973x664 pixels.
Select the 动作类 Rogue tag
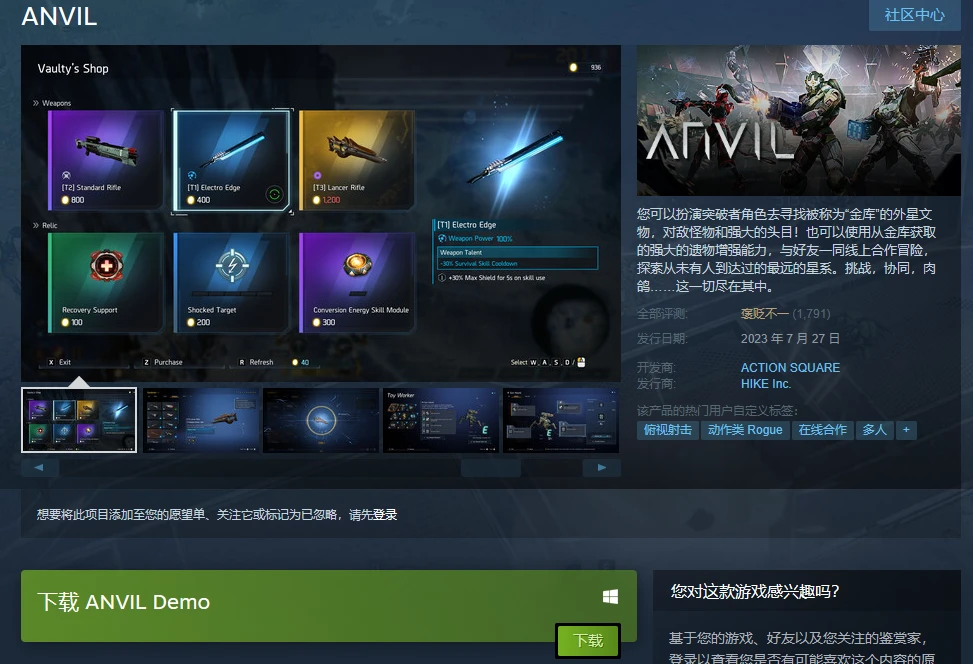point(745,430)
